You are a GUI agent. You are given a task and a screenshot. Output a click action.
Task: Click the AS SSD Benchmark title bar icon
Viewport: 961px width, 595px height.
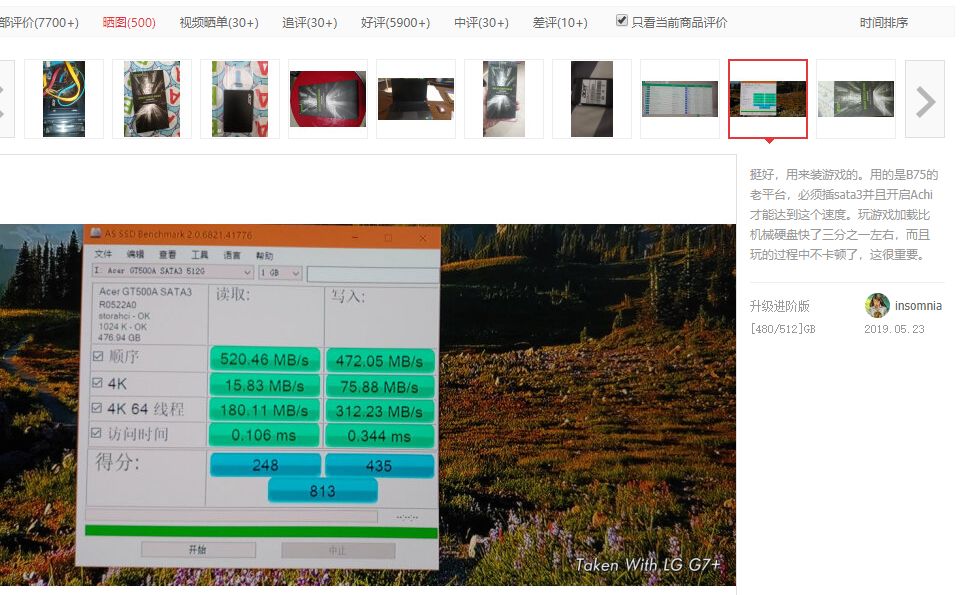click(x=96, y=233)
